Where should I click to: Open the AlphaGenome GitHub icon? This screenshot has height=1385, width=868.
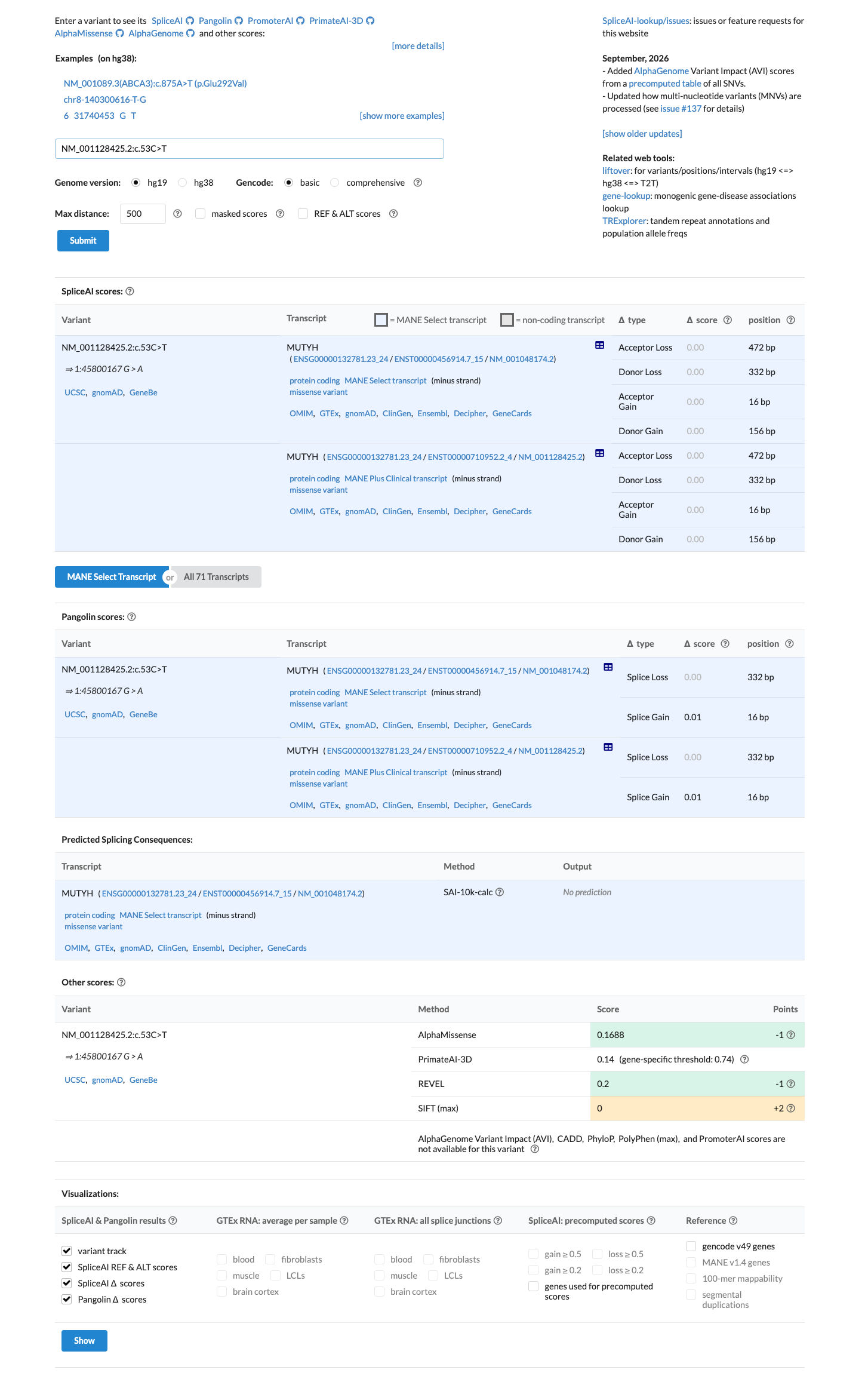pyautogui.click(x=190, y=33)
